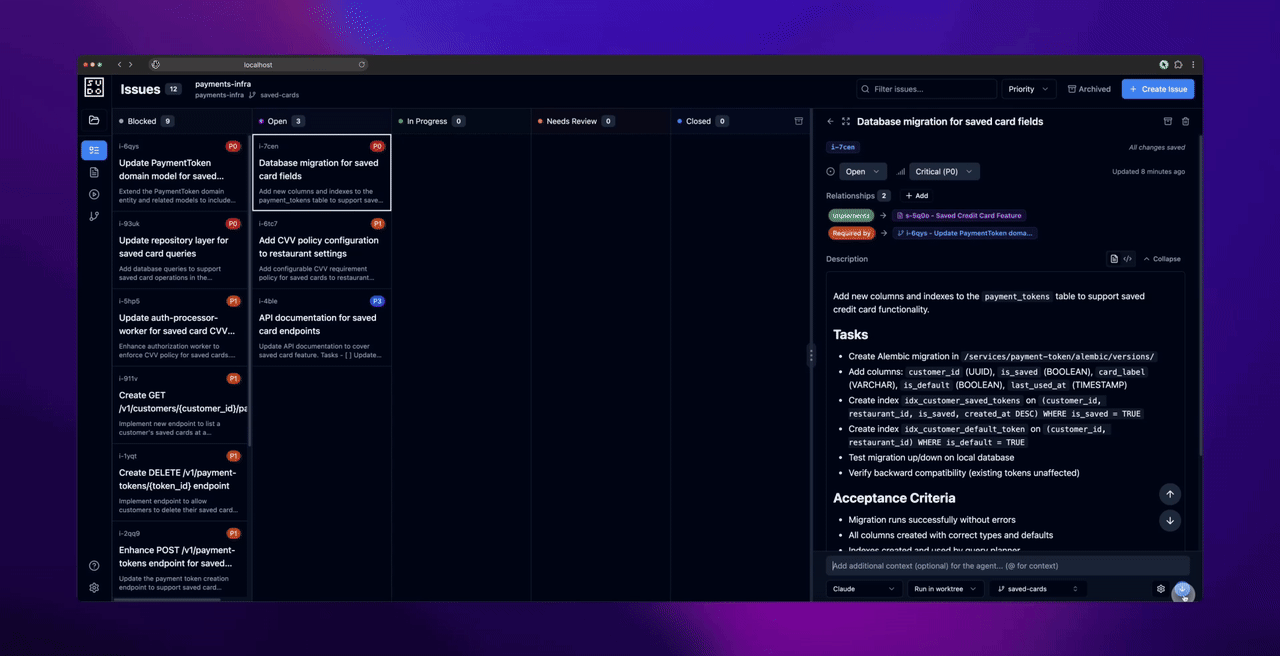The height and width of the screenshot is (656, 1280).
Task: Switch description to rendered document view
Action: coord(1114,259)
